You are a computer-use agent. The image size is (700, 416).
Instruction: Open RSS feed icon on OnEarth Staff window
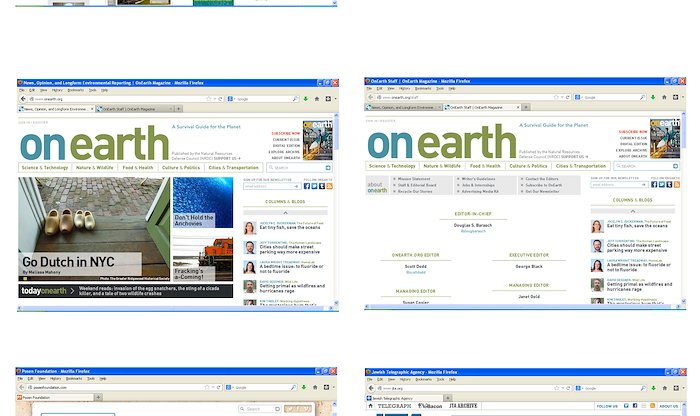(x=677, y=184)
